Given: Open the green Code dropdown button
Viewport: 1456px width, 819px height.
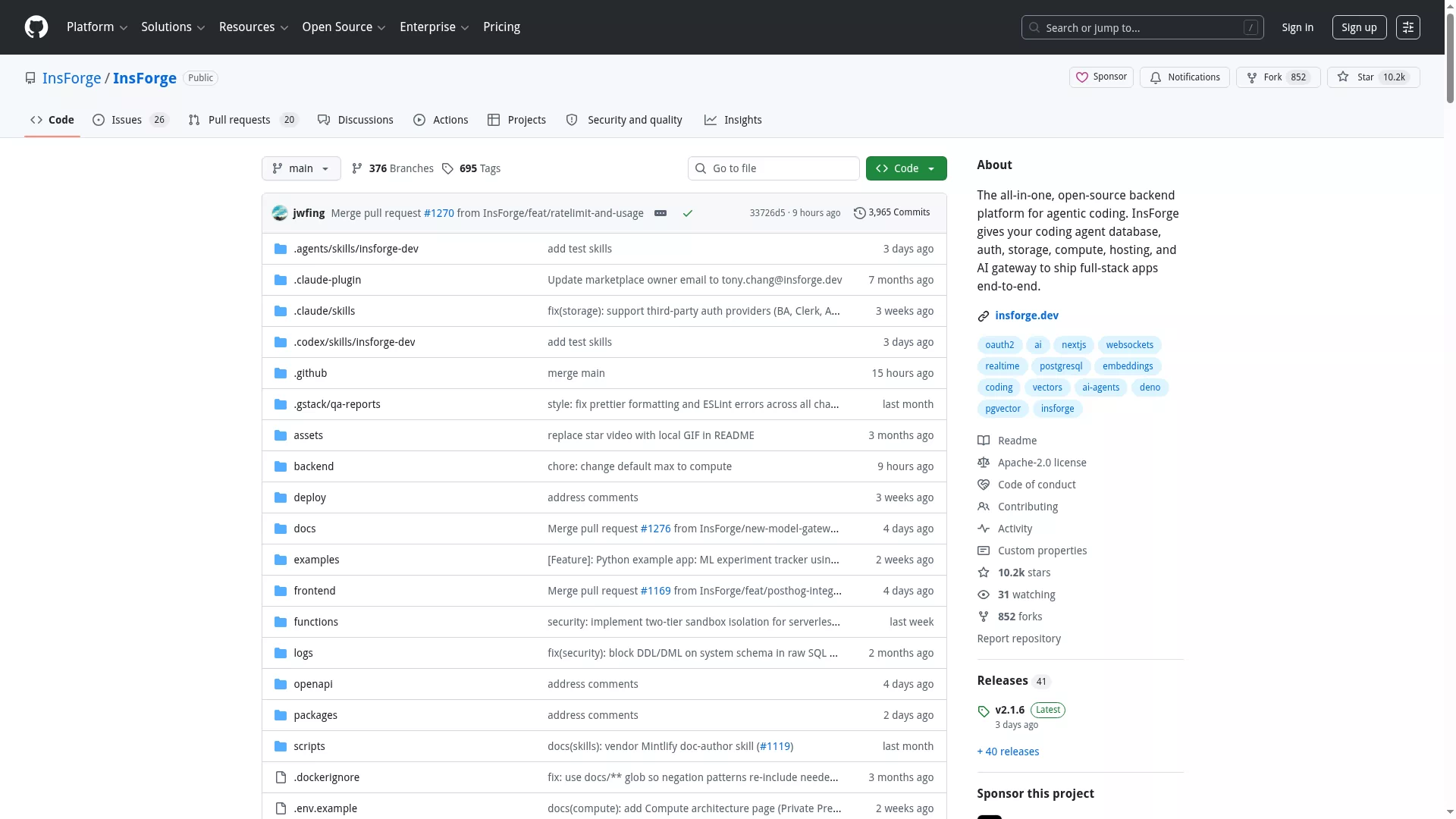Looking at the screenshot, I should (905, 168).
